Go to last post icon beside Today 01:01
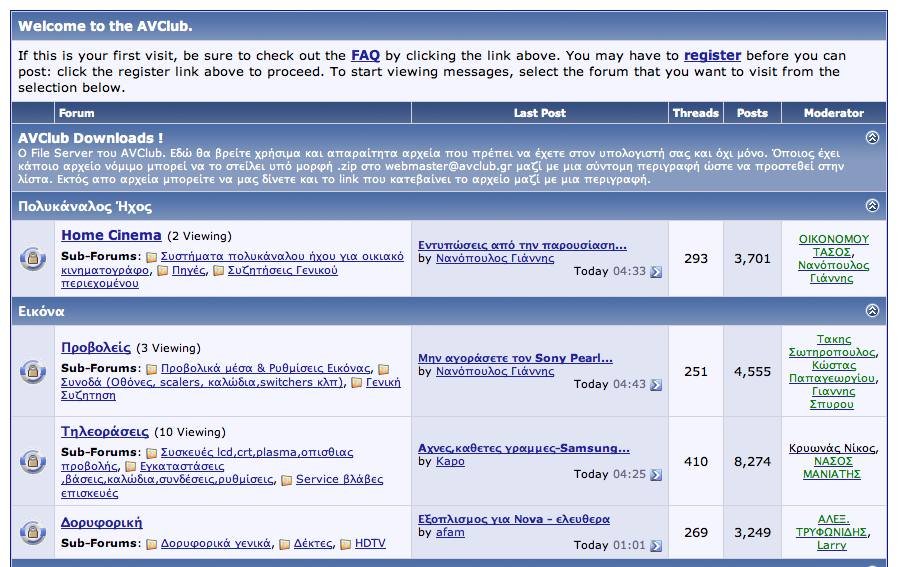 (656, 546)
